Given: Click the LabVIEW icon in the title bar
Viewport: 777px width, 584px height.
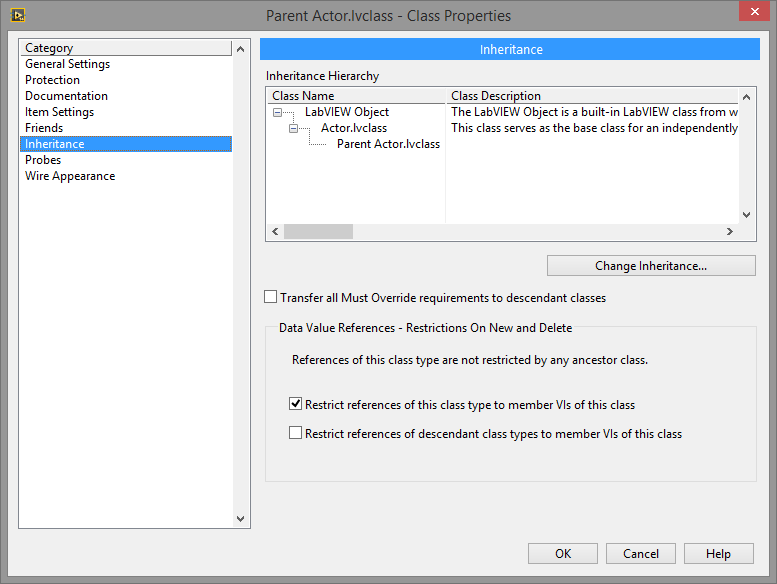Looking at the screenshot, I should 18,15.
